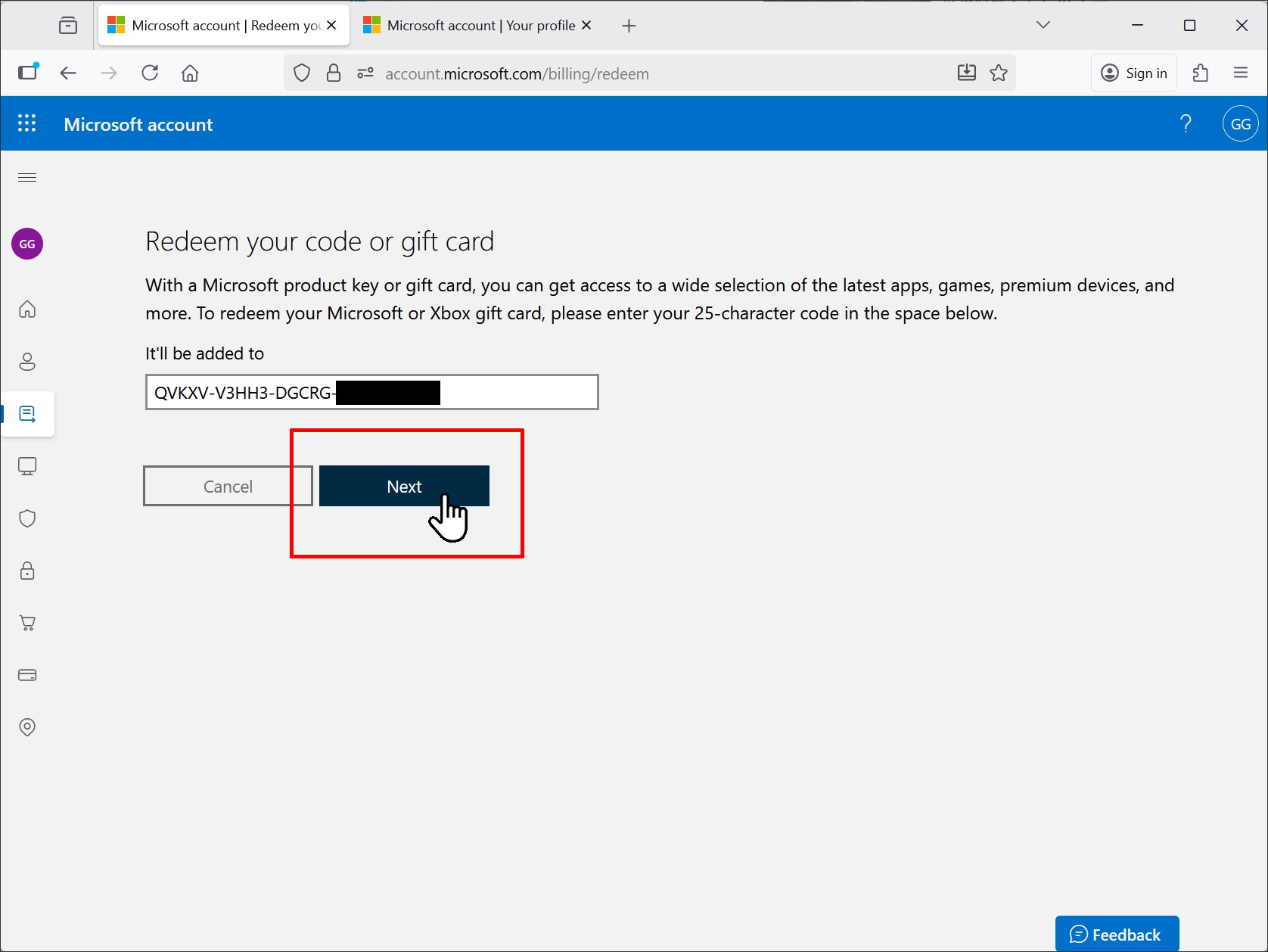Open Privacy lock icon in sidebar
1268x952 pixels.
click(x=27, y=571)
